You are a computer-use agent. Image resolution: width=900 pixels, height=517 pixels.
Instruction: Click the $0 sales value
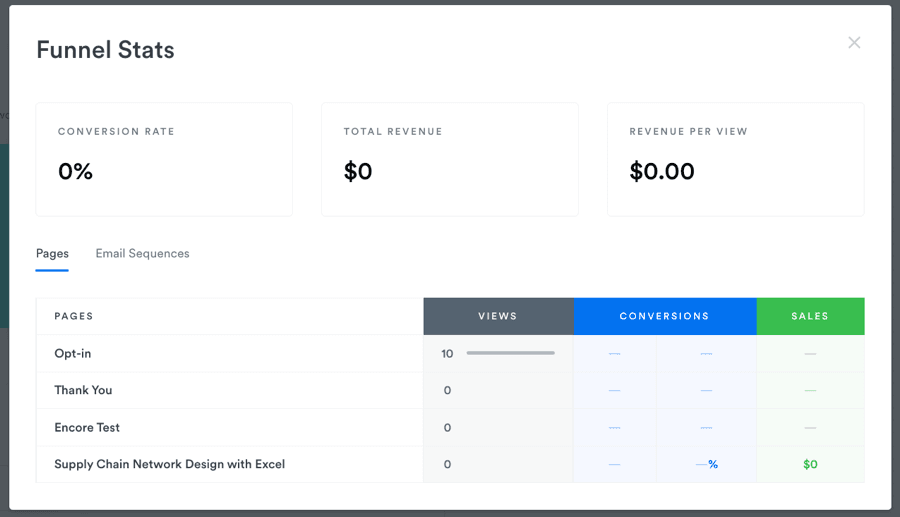coord(810,464)
